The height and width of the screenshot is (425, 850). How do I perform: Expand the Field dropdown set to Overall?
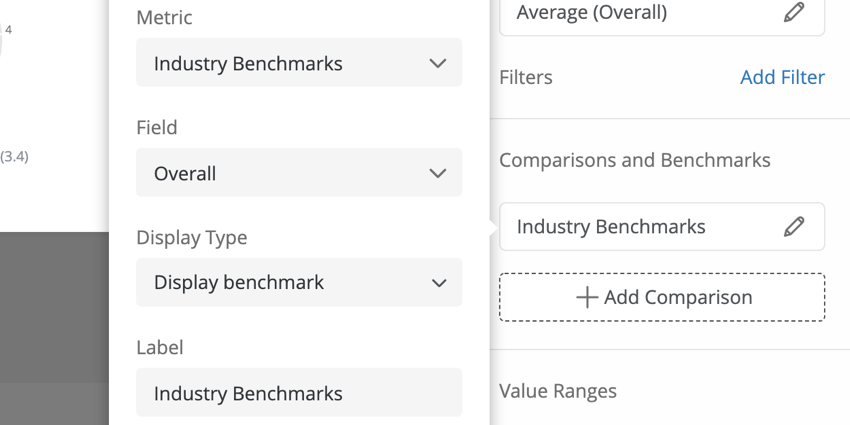click(299, 172)
